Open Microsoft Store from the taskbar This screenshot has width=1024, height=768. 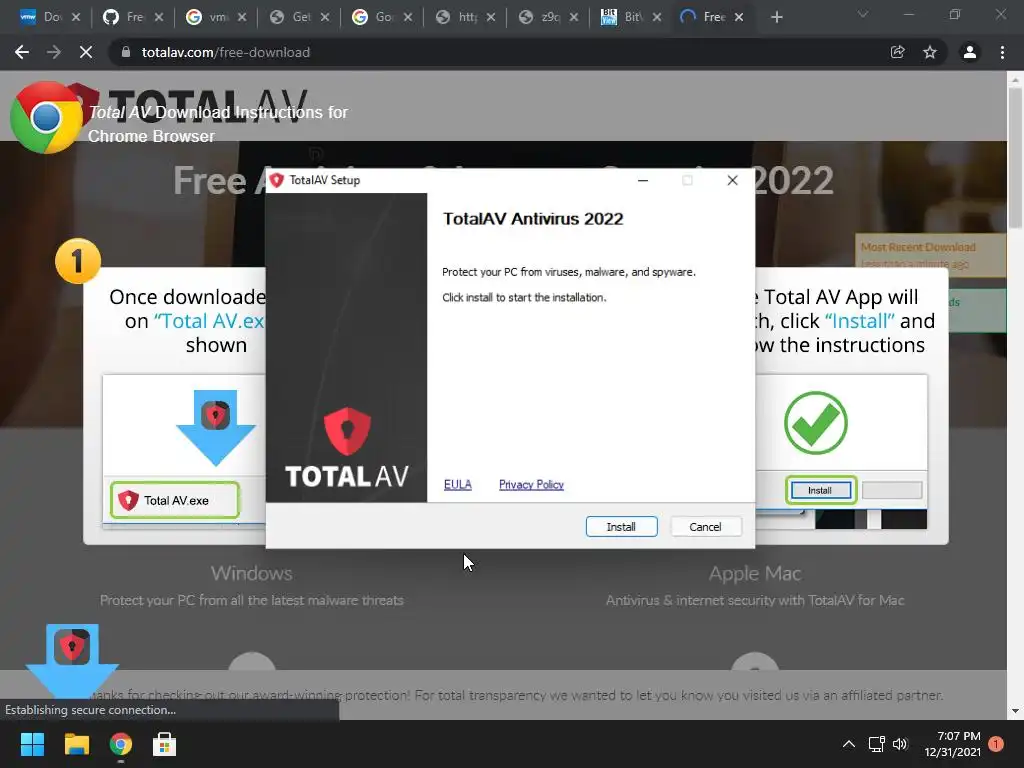[x=165, y=744]
